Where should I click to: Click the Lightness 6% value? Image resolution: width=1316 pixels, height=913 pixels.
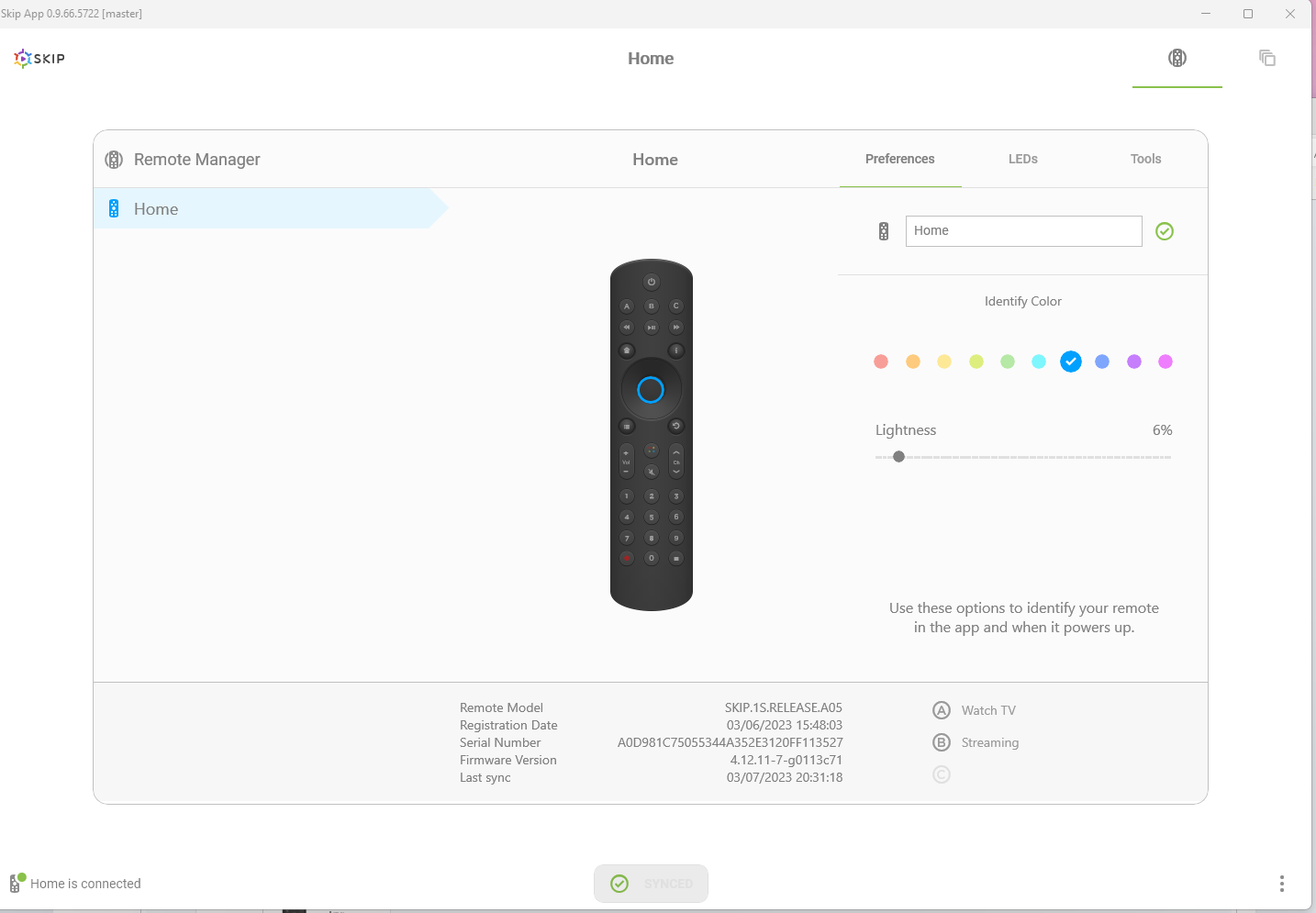[1163, 430]
